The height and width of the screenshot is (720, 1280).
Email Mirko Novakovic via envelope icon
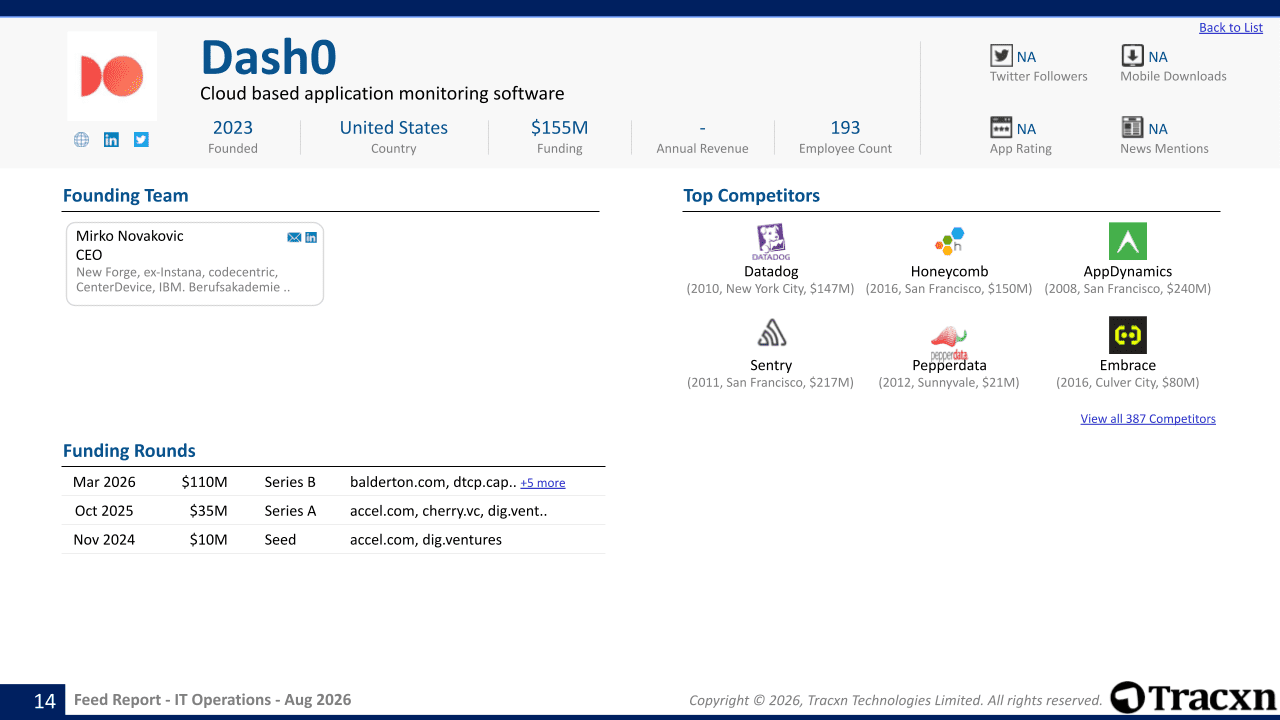click(x=294, y=237)
